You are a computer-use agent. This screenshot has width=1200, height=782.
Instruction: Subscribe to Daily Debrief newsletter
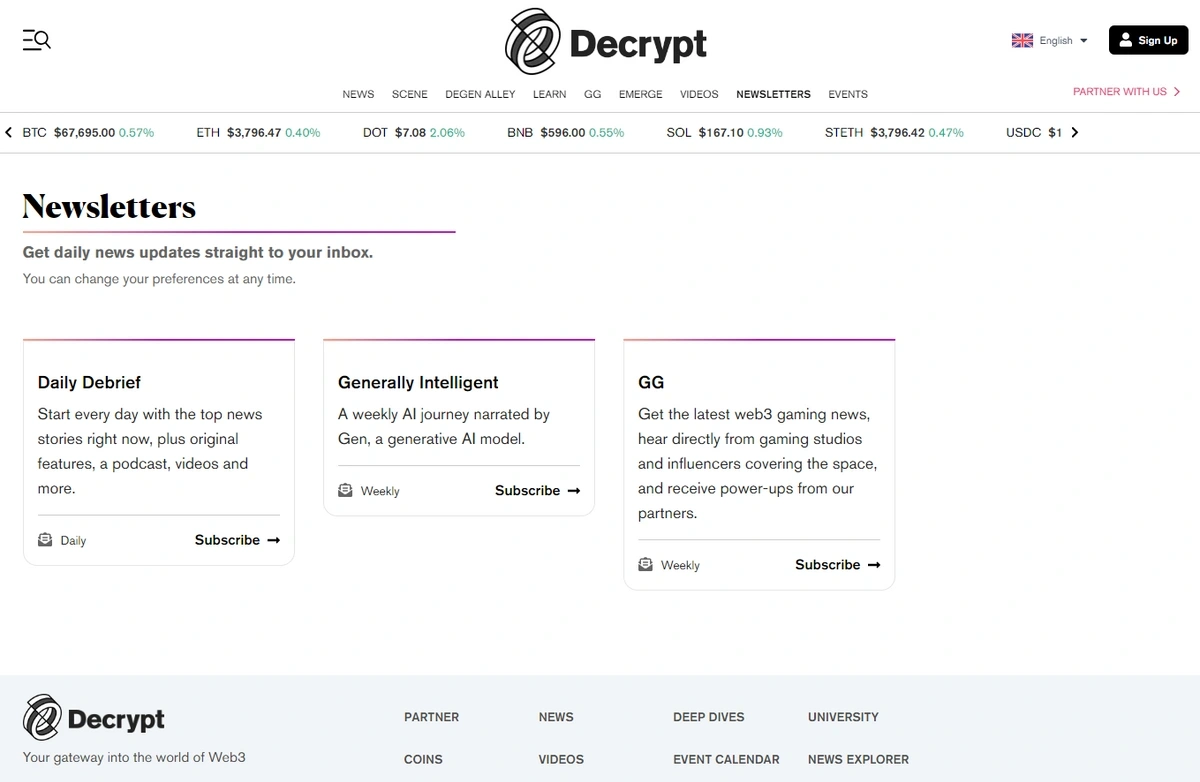point(237,540)
